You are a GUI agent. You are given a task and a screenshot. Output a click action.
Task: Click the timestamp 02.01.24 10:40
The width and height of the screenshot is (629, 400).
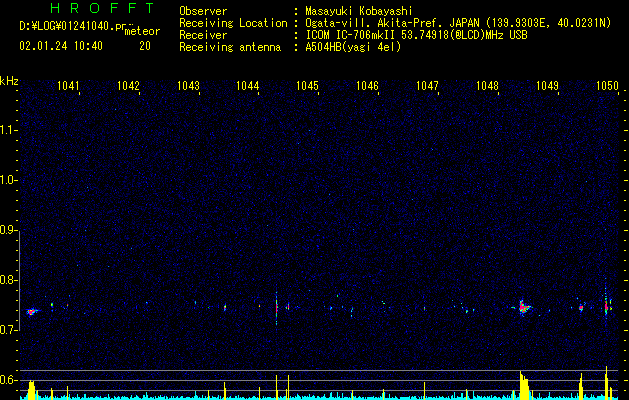pos(61,46)
